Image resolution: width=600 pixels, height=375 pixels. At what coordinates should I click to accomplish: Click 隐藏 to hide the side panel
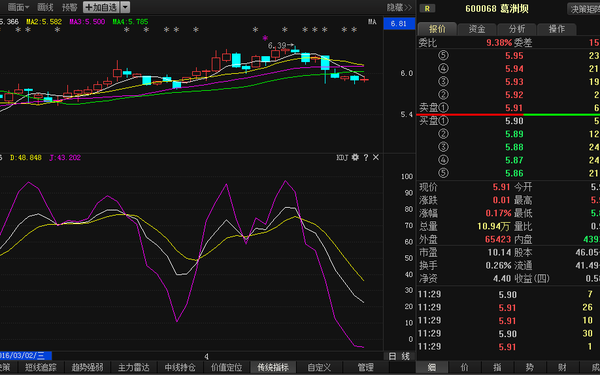coord(399,7)
